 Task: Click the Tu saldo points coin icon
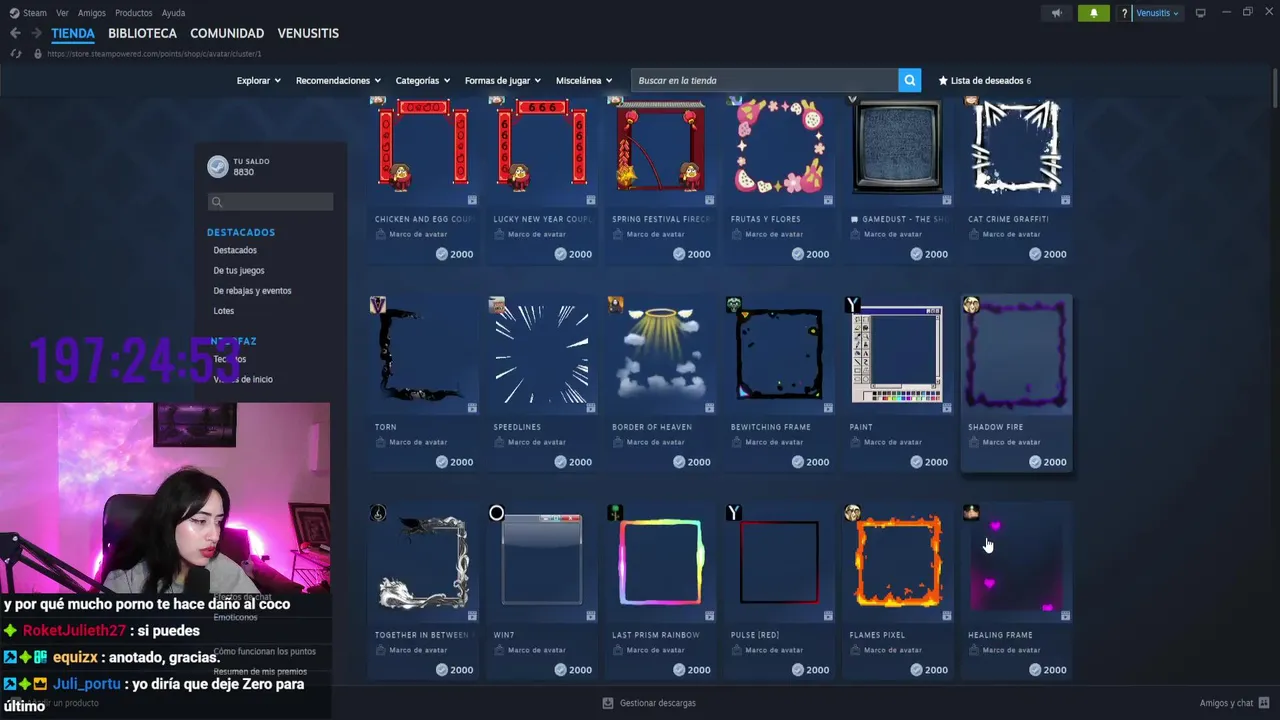pyautogui.click(x=217, y=167)
